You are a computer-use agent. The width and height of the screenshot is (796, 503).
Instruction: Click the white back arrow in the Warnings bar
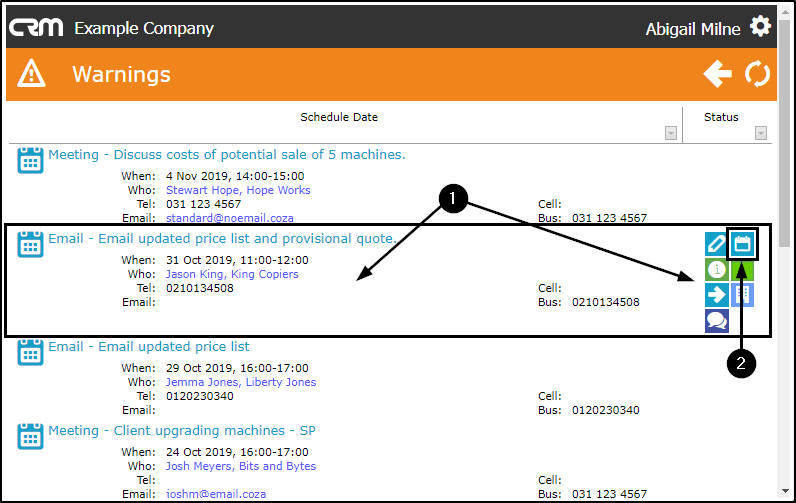tap(717, 73)
